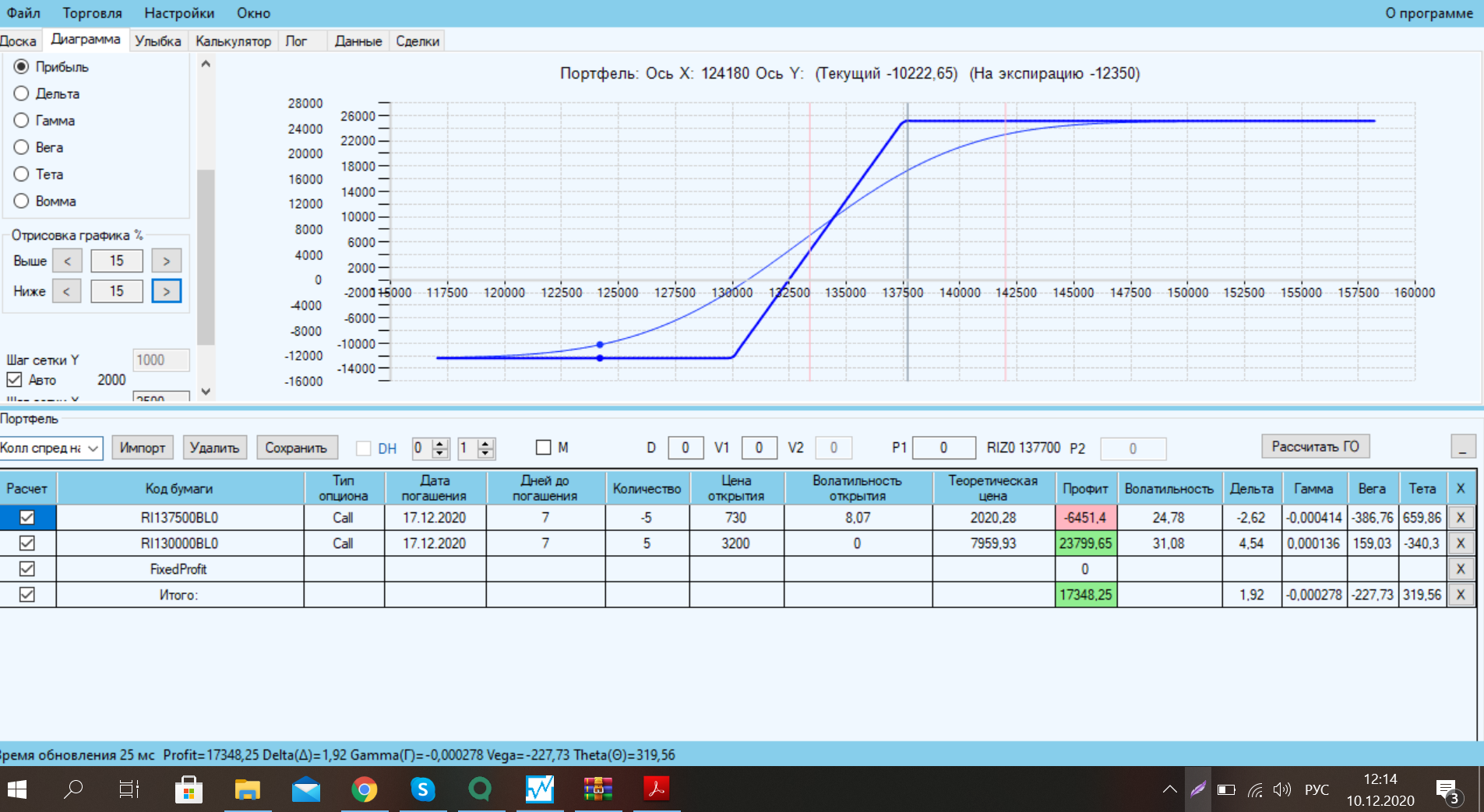Uncheck the RI137500BL0 row checkbox

27,518
